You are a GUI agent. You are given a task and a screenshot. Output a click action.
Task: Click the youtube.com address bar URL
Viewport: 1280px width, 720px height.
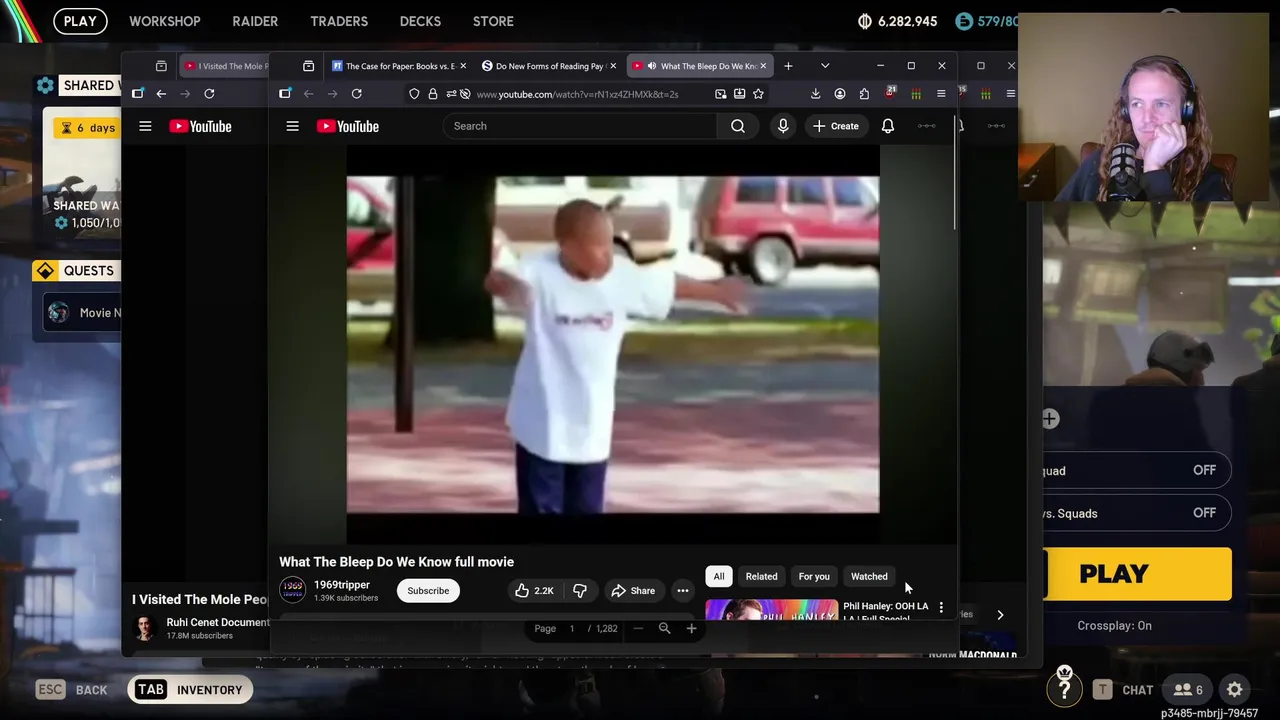(577, 94)
